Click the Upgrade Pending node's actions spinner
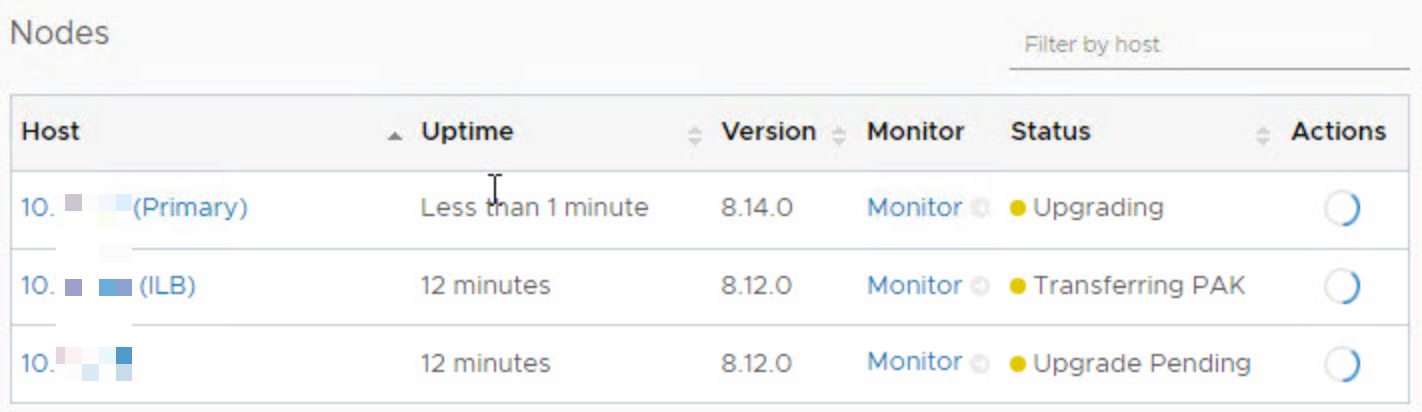The image size is (1422, 412). tap(1342, 365)
